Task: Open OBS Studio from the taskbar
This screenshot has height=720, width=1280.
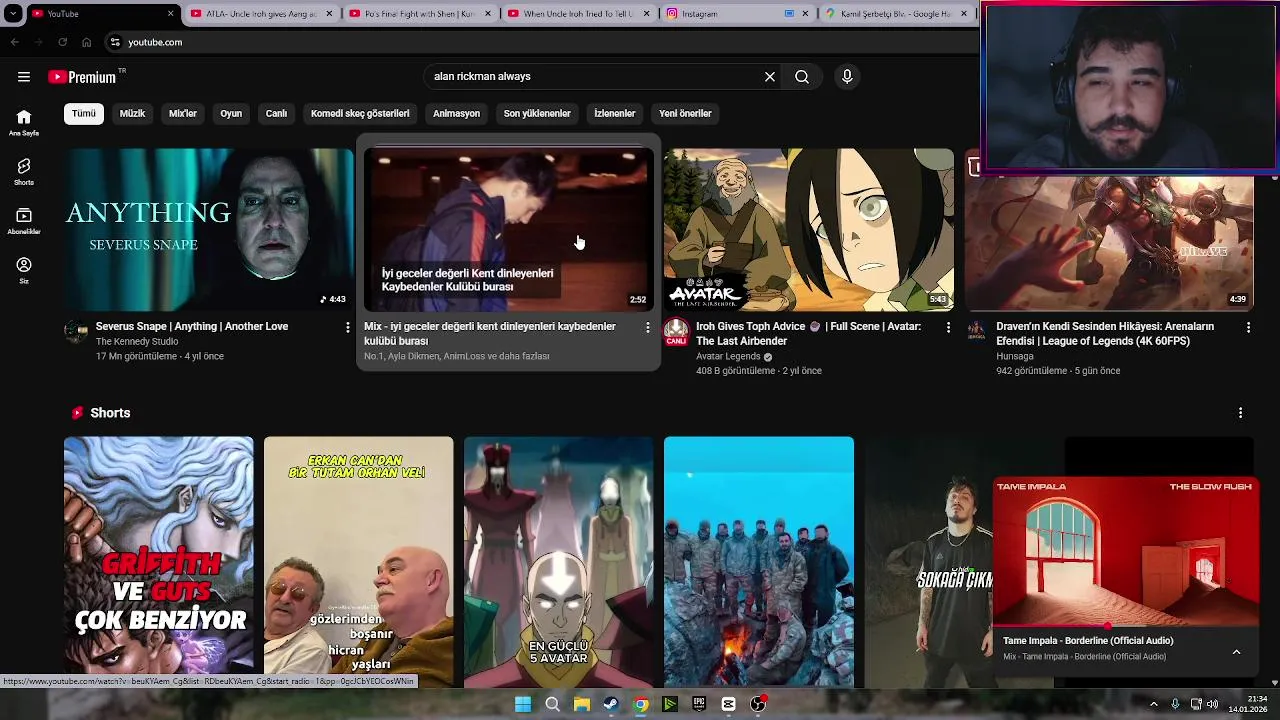Action: 758,704
